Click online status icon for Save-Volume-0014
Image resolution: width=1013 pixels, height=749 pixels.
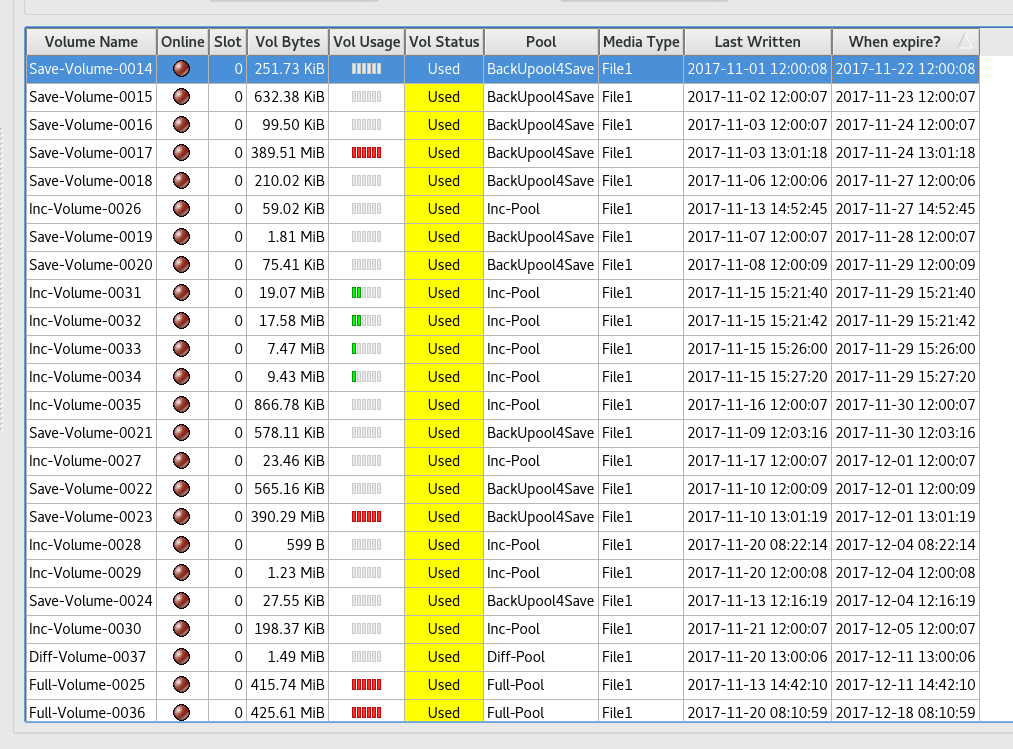coord(182,69)
